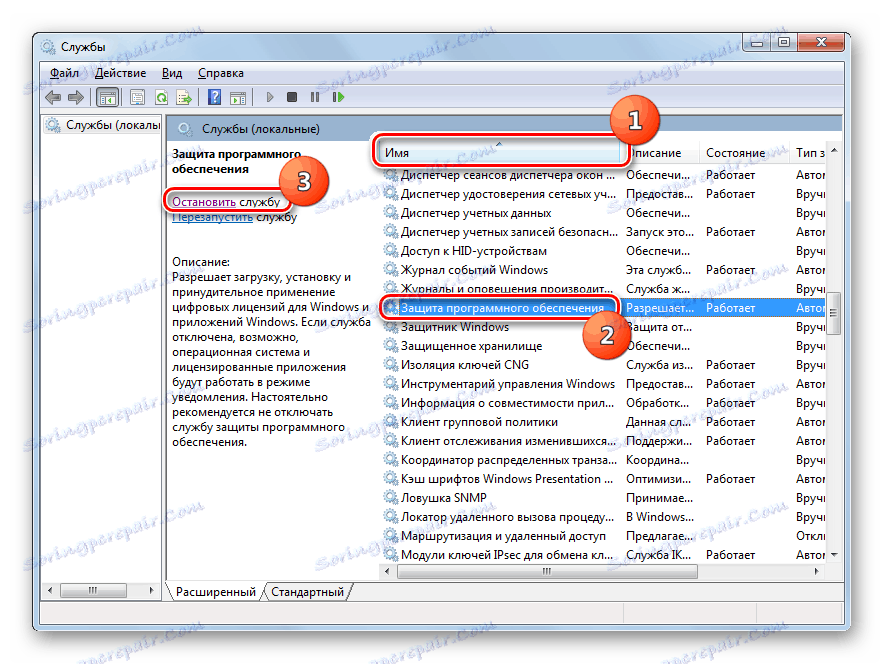The height and width of the screenshot is (664, 884).
Task: Click the Pause service toolbar icon
Action: (x=315, y=97)
